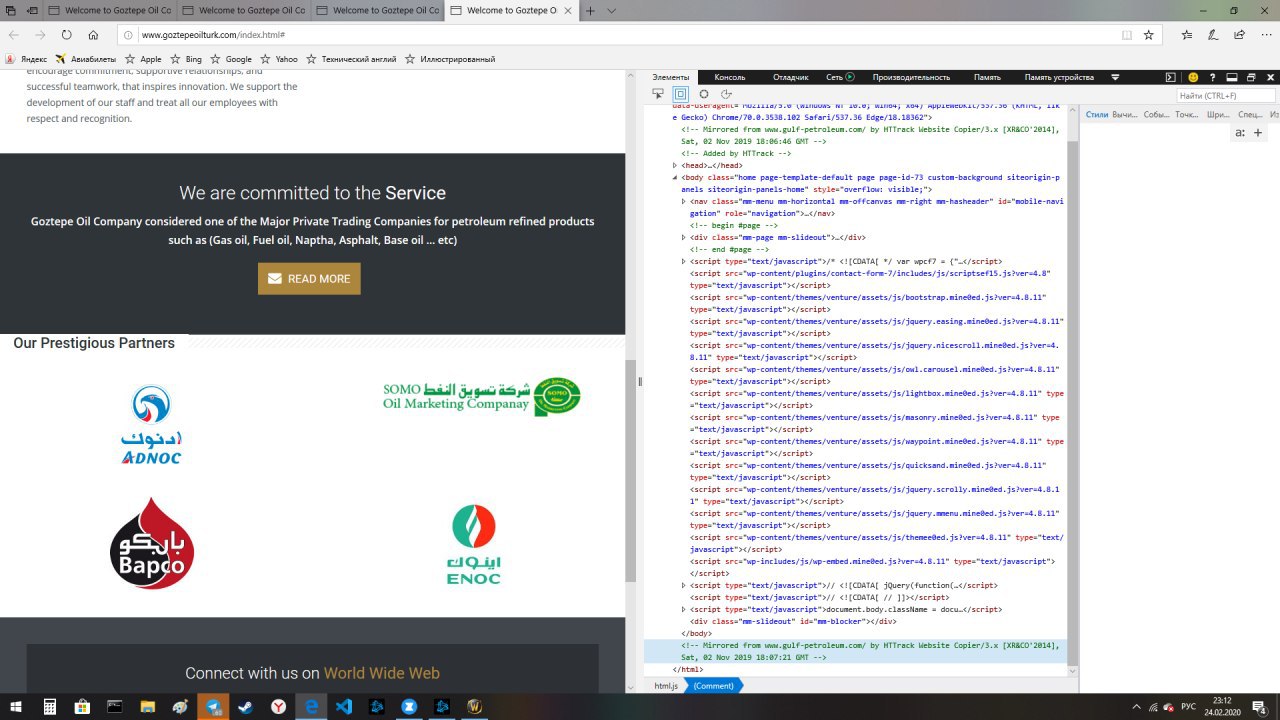Viewport: 1280px width, 720px height.
Task: Open DevTools help question mark icon
Action: 1212,77
